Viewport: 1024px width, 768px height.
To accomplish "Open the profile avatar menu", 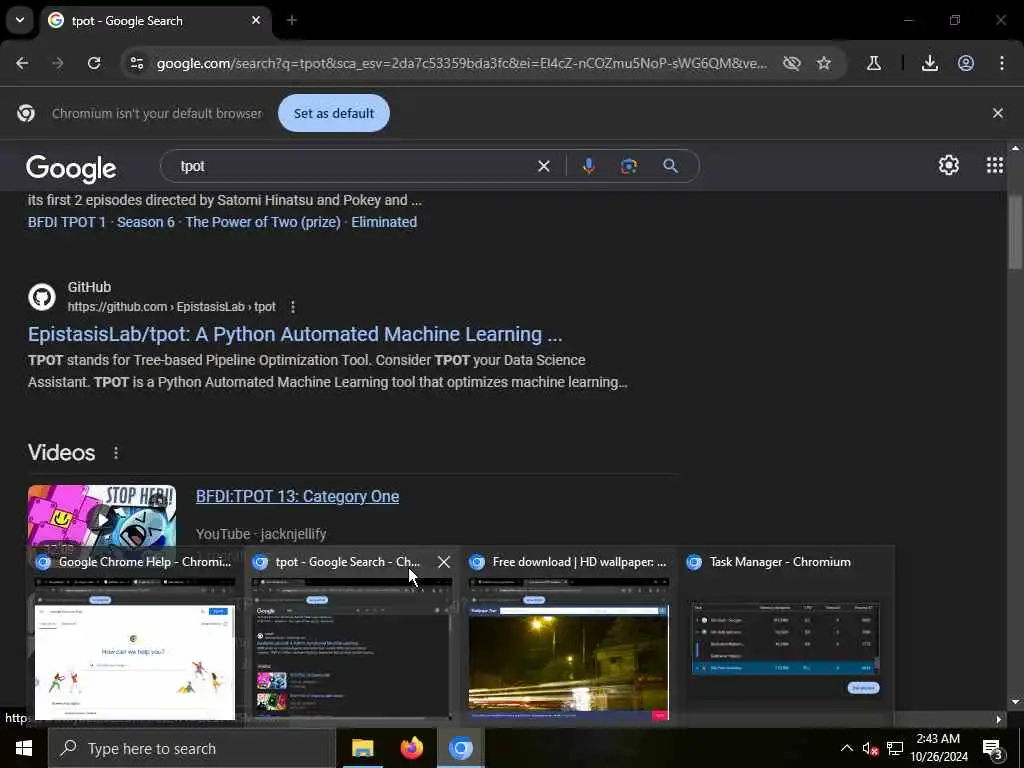I will (x=966, y=63).
